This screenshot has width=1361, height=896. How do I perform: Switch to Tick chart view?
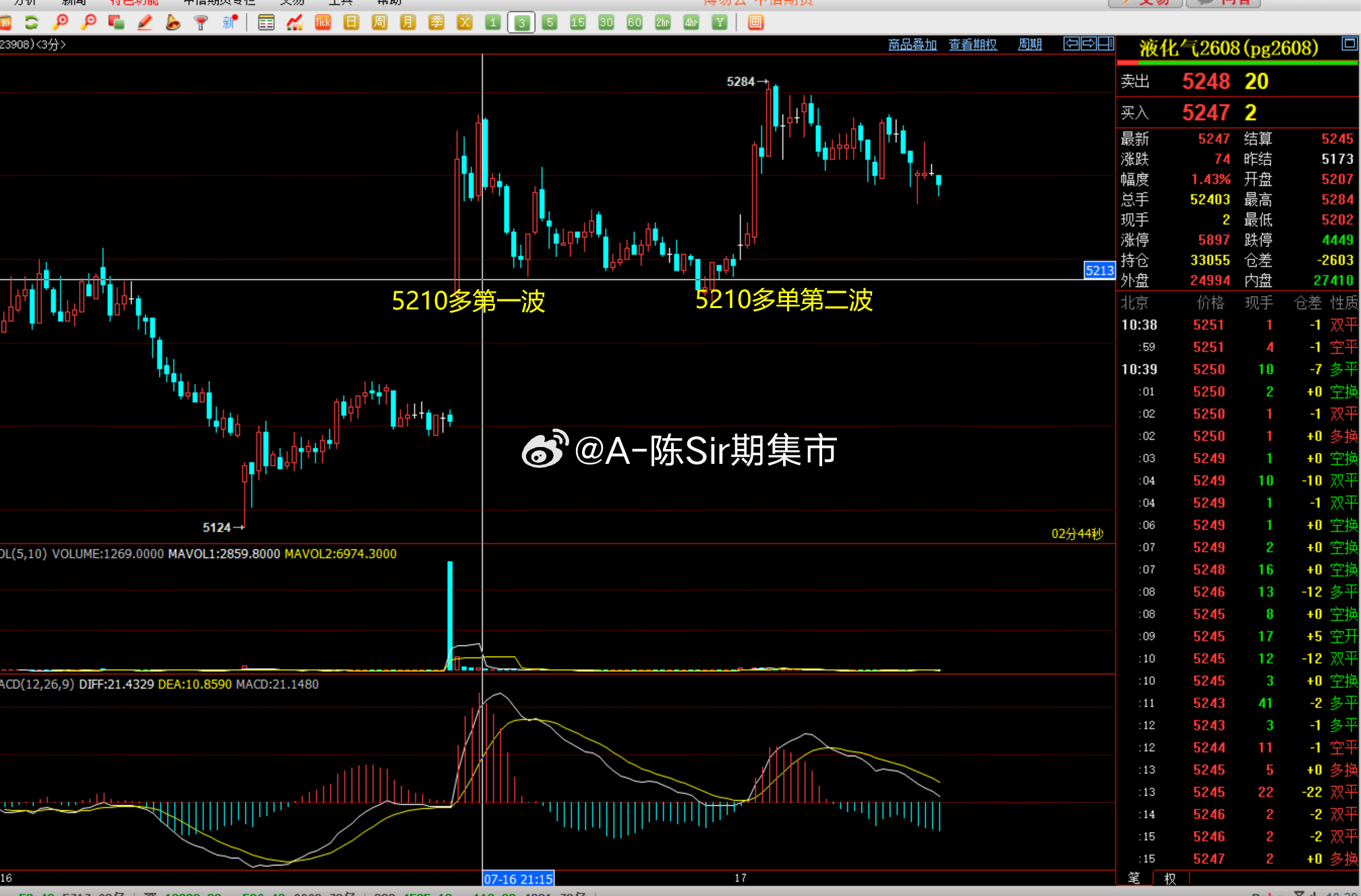(x=323, y=23)
